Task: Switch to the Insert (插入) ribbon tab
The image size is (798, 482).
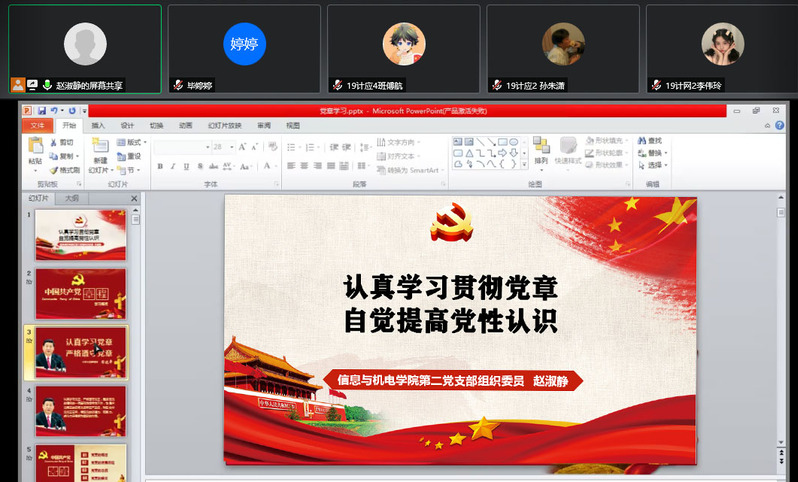Action: pos(98,126)
